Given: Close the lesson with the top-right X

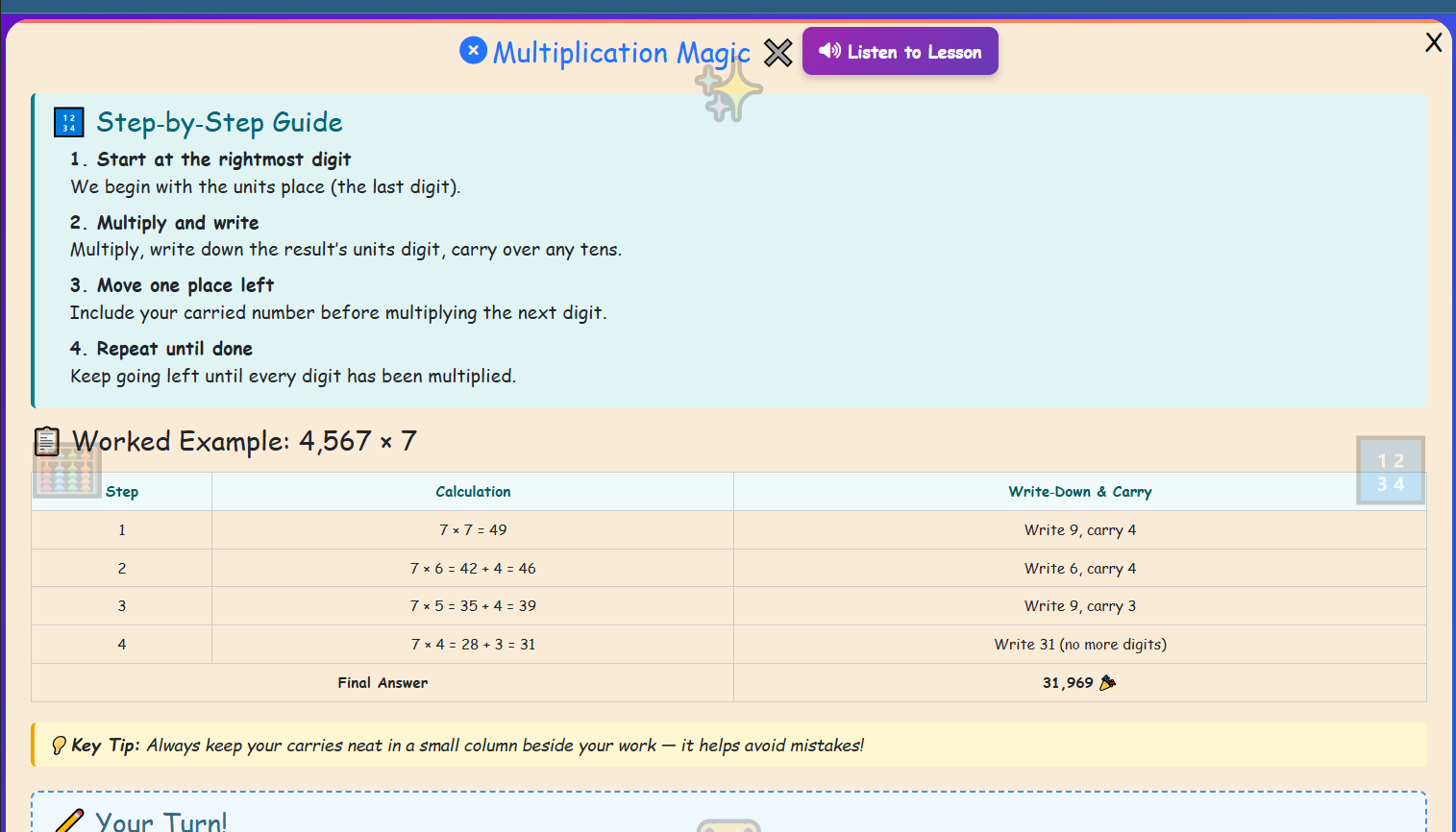Looking at the screenshot, I should pyautogui.click(x=1433, y=42).
